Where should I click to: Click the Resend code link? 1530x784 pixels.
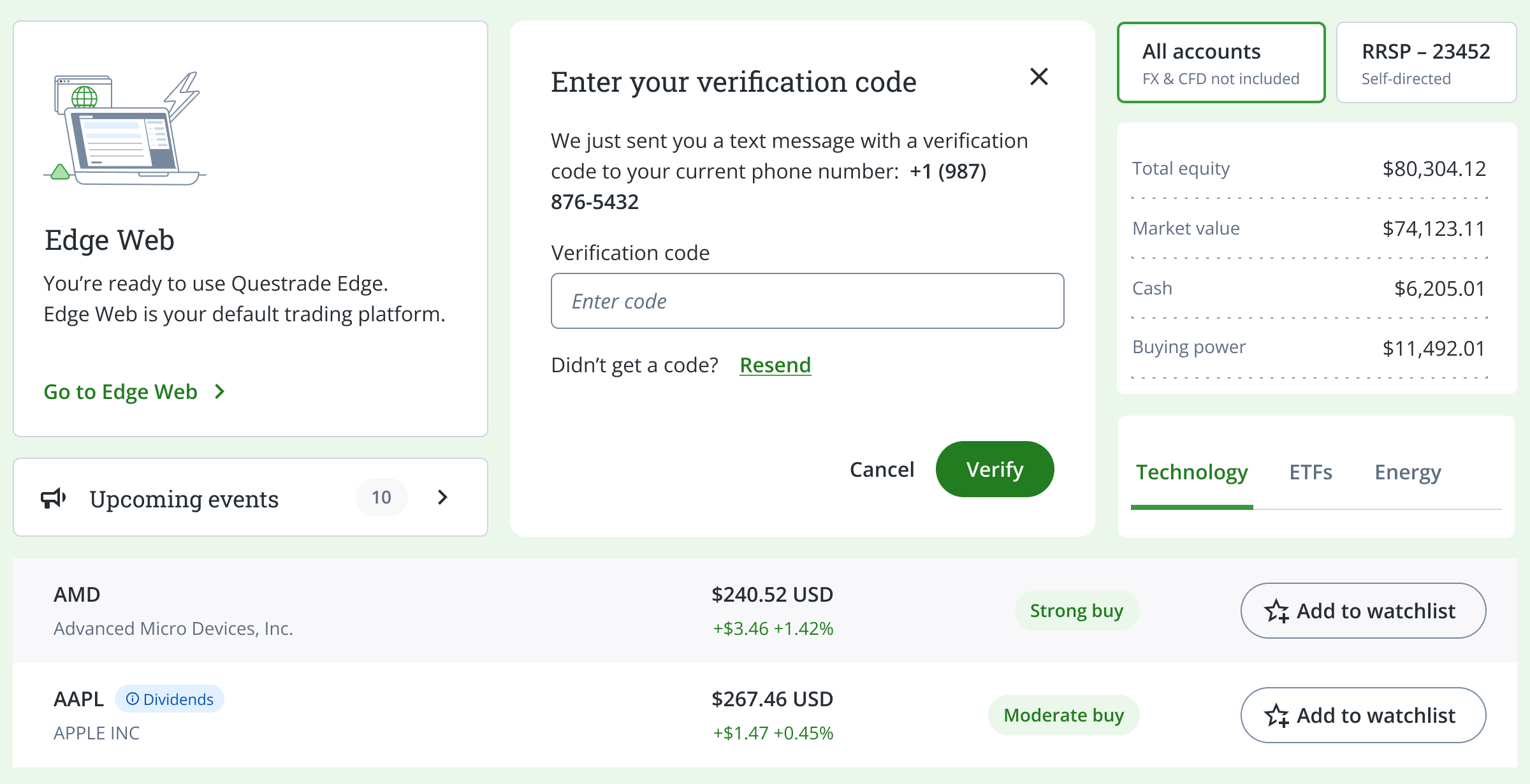(x=775, y=365)
